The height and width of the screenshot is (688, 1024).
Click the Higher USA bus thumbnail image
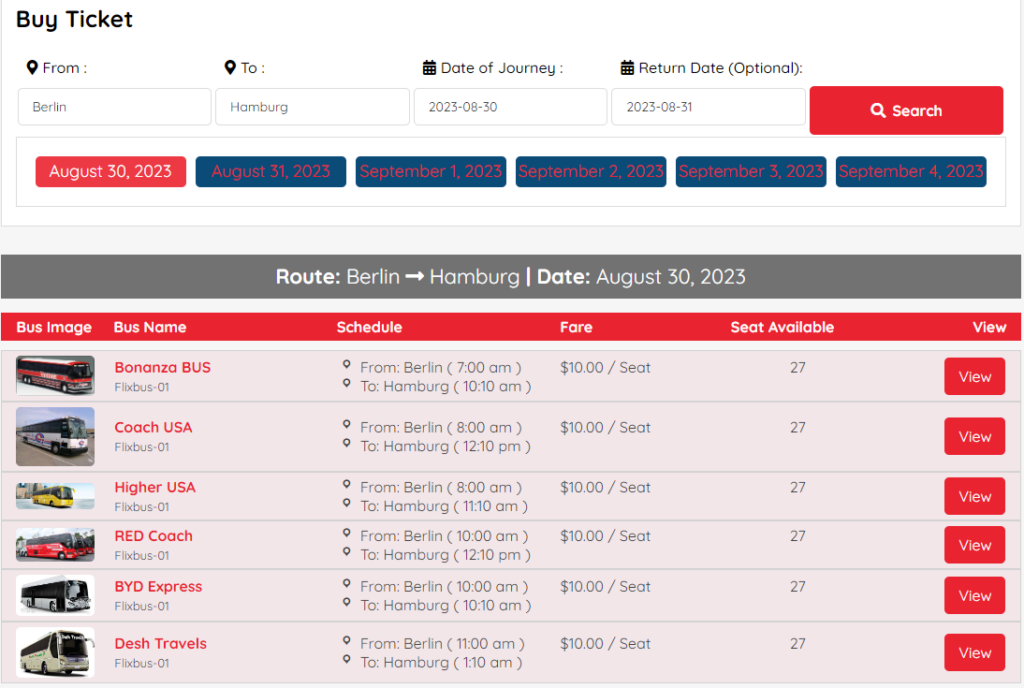pos(55,496)
